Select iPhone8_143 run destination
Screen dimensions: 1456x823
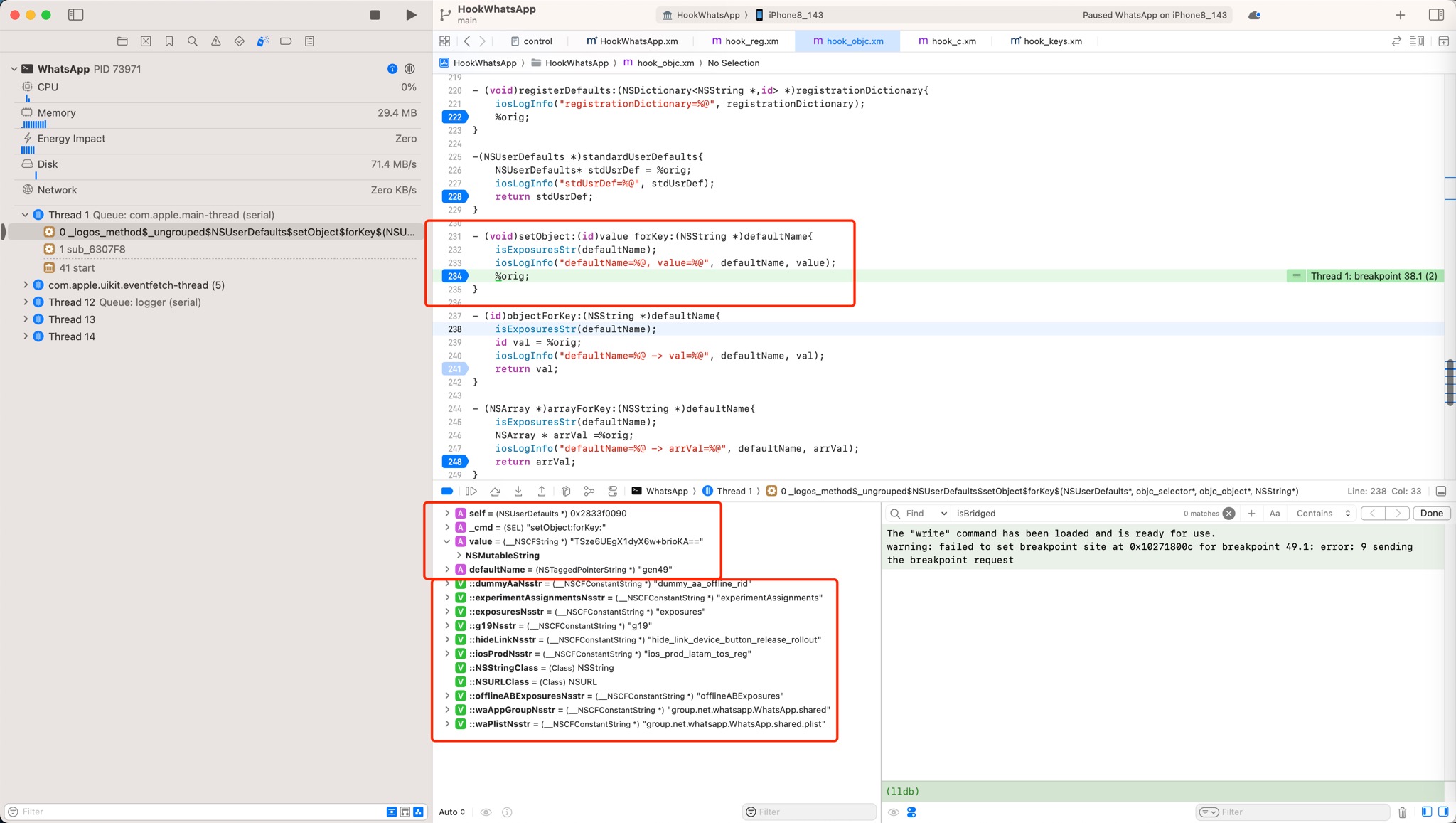click(x=789, y=15)
